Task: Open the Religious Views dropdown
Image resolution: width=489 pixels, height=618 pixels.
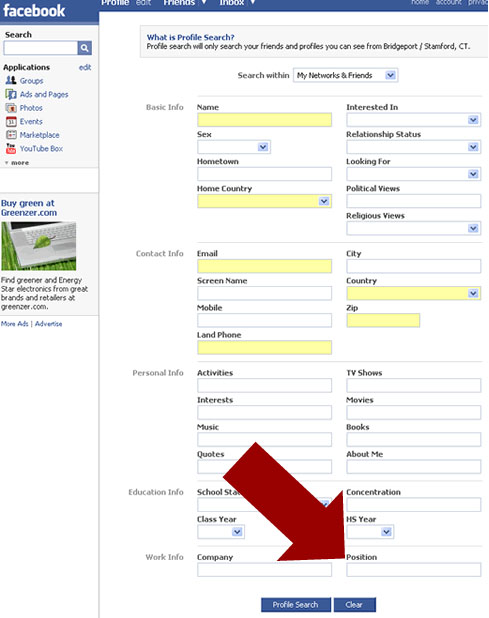Action: (413, 229)
